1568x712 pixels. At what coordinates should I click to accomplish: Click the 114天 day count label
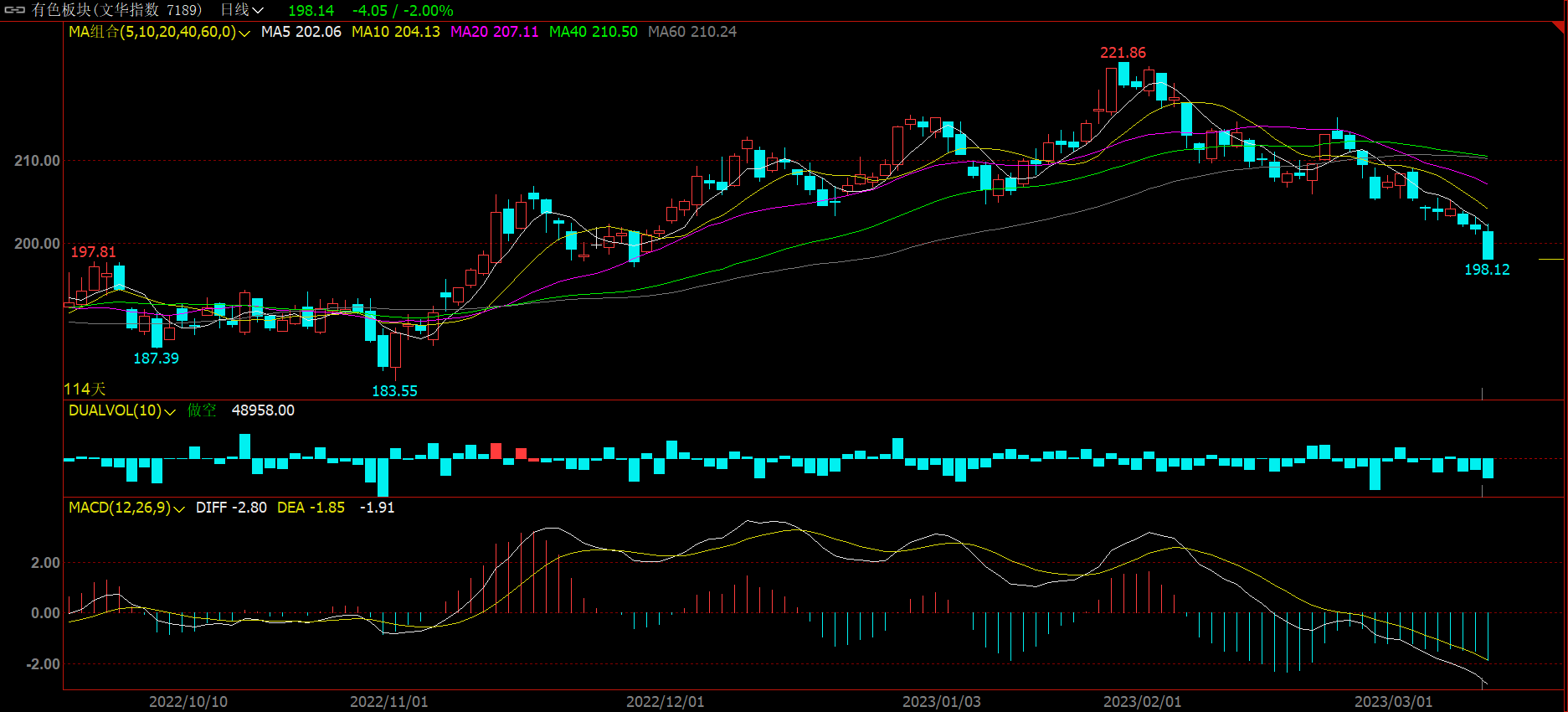85,389
